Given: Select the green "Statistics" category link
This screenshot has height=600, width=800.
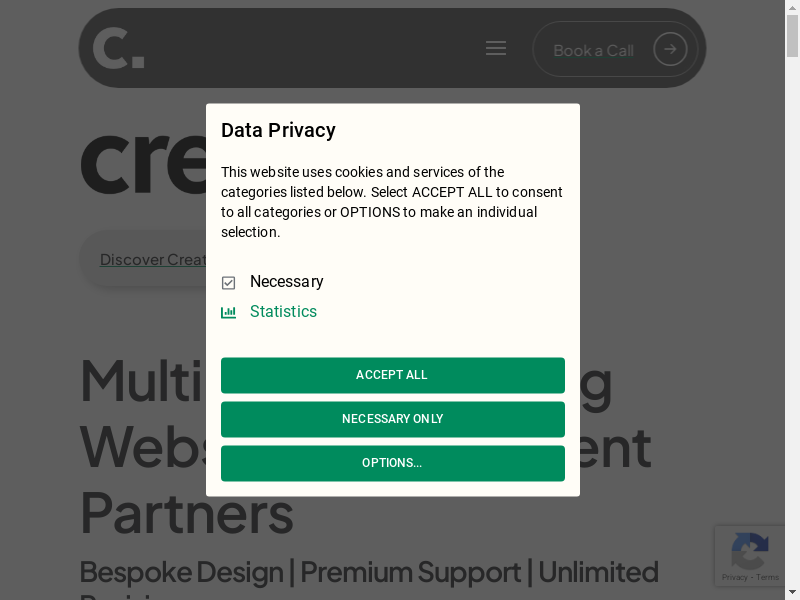Looking at the screenshot, I should pos(283,312).
